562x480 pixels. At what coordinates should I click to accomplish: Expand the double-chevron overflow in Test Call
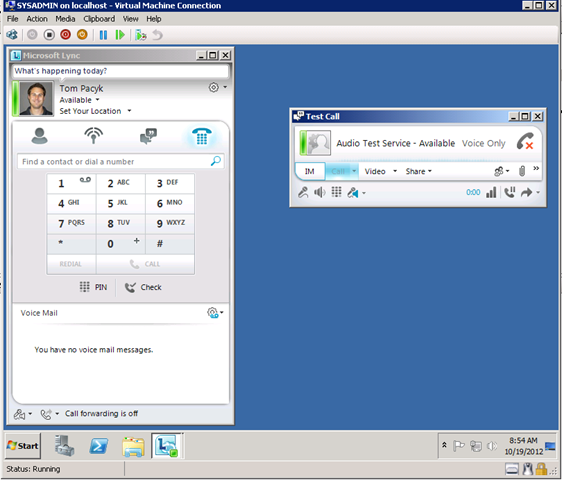536,168
